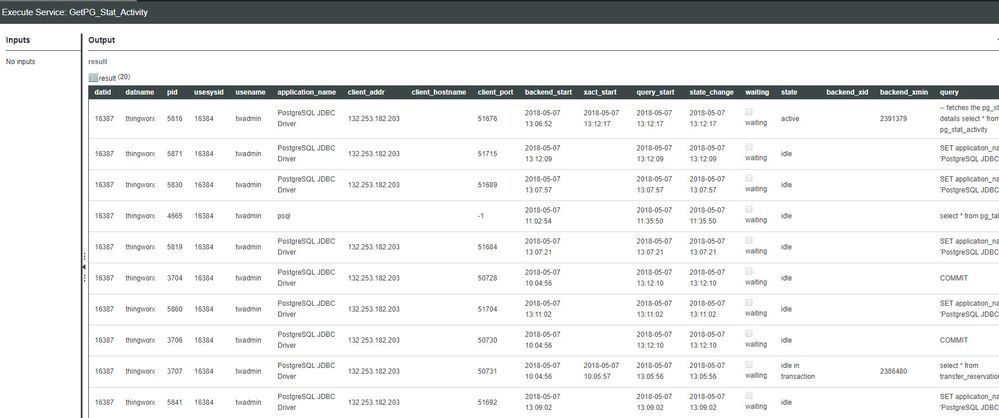
Task: Click the client_port column header
Action: tap(496, 92)
